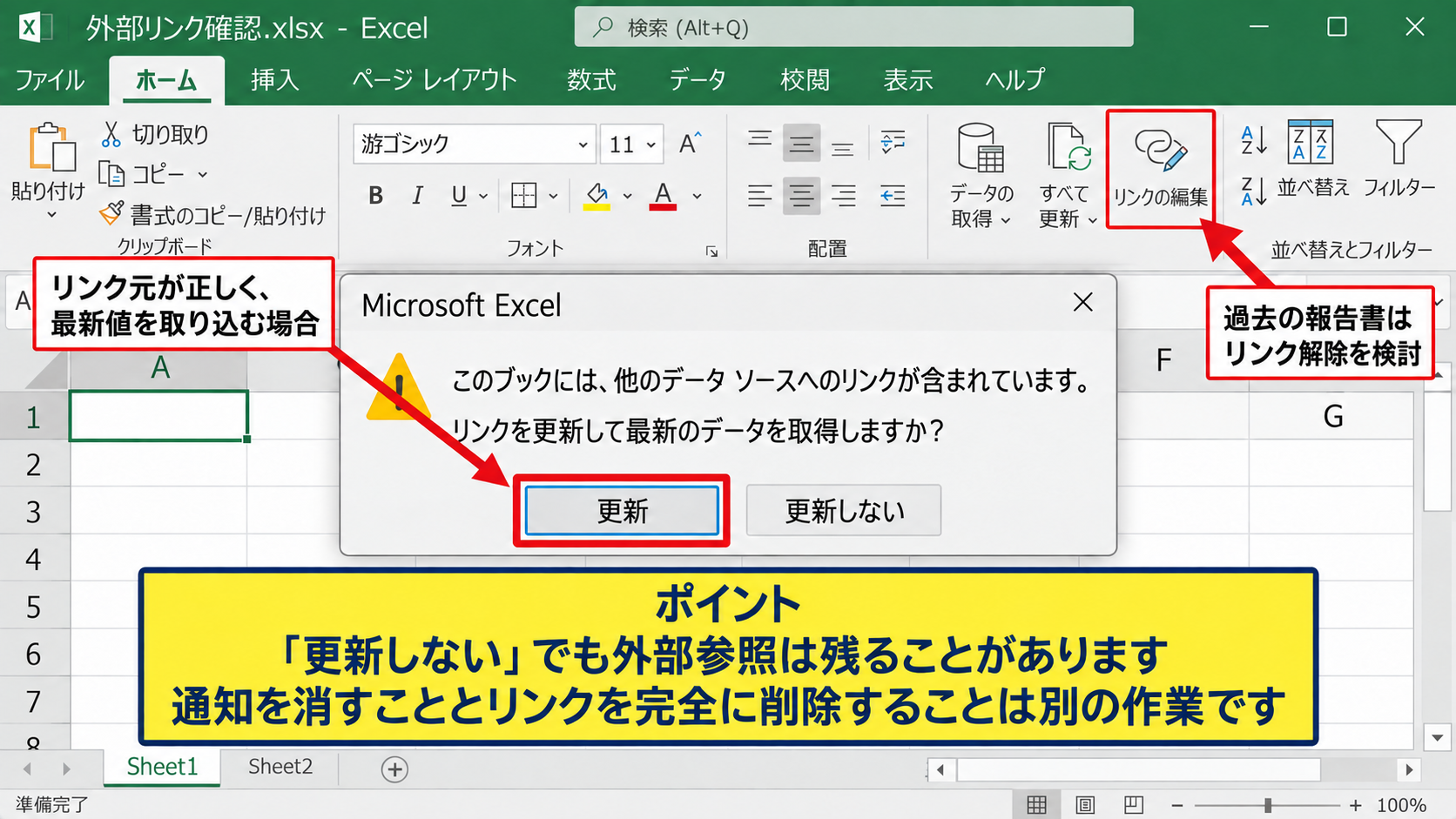Select Format Painter (書式のコピー/貼り付け)
The image size is (1456, 819).
[x=212, y=214]
